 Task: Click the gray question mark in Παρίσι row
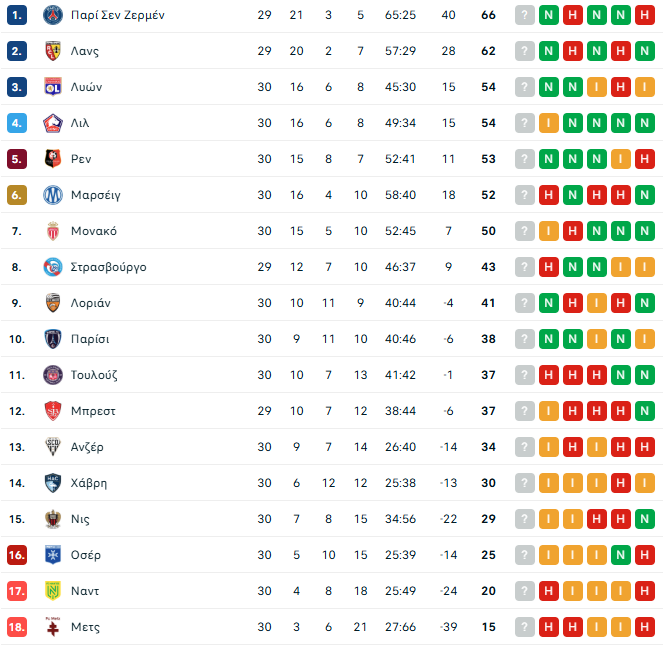[525, 339]
